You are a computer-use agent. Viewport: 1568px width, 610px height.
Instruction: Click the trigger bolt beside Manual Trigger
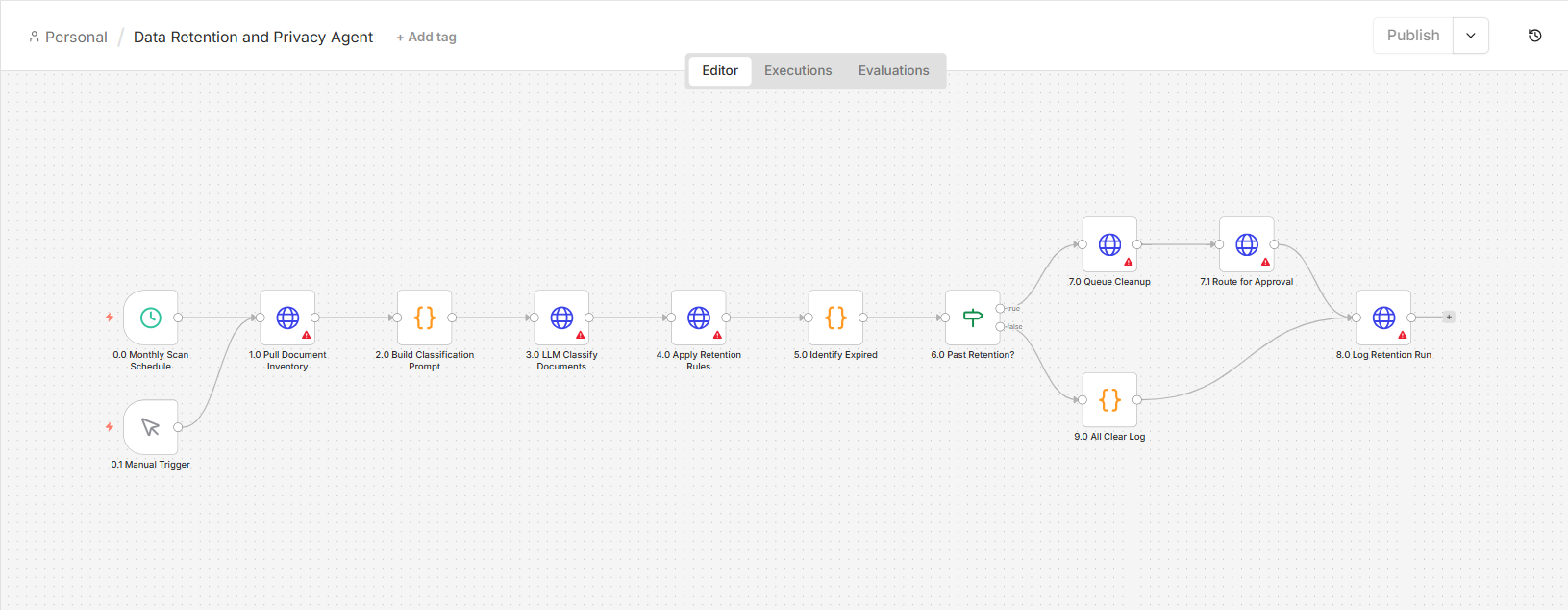(x=110, y=427)
